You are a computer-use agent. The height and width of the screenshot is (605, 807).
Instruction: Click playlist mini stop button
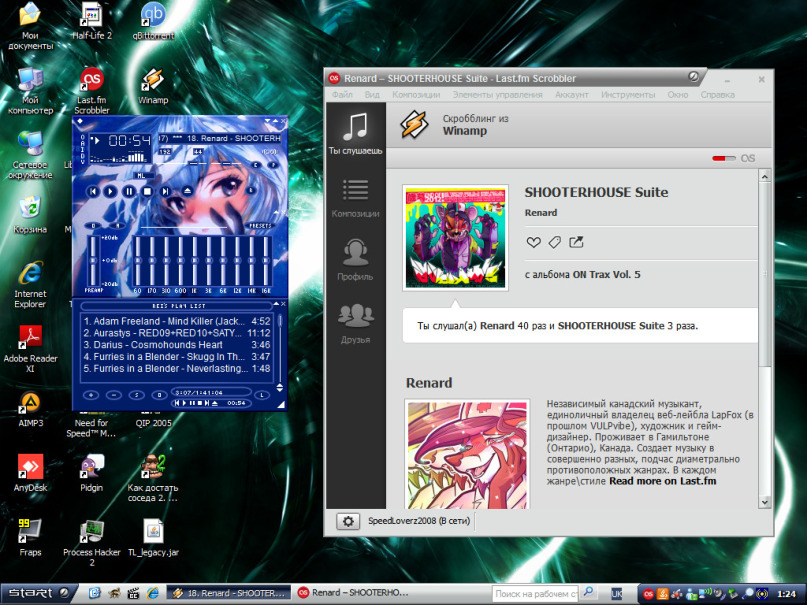point(199,403)
